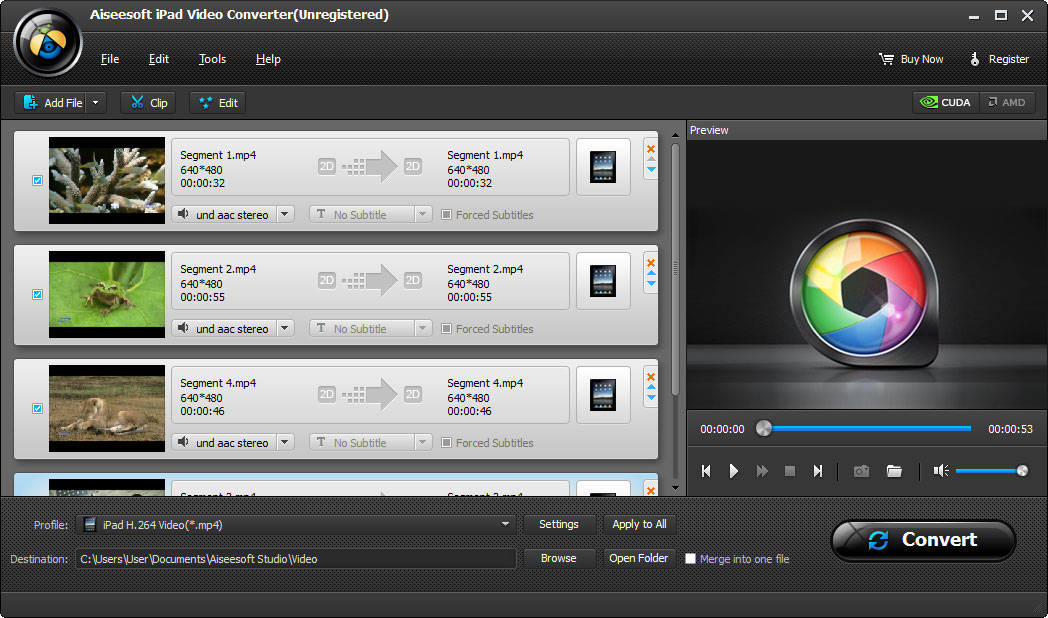Uncheck Segment 1.mp4 checkbox

point(37,180)
